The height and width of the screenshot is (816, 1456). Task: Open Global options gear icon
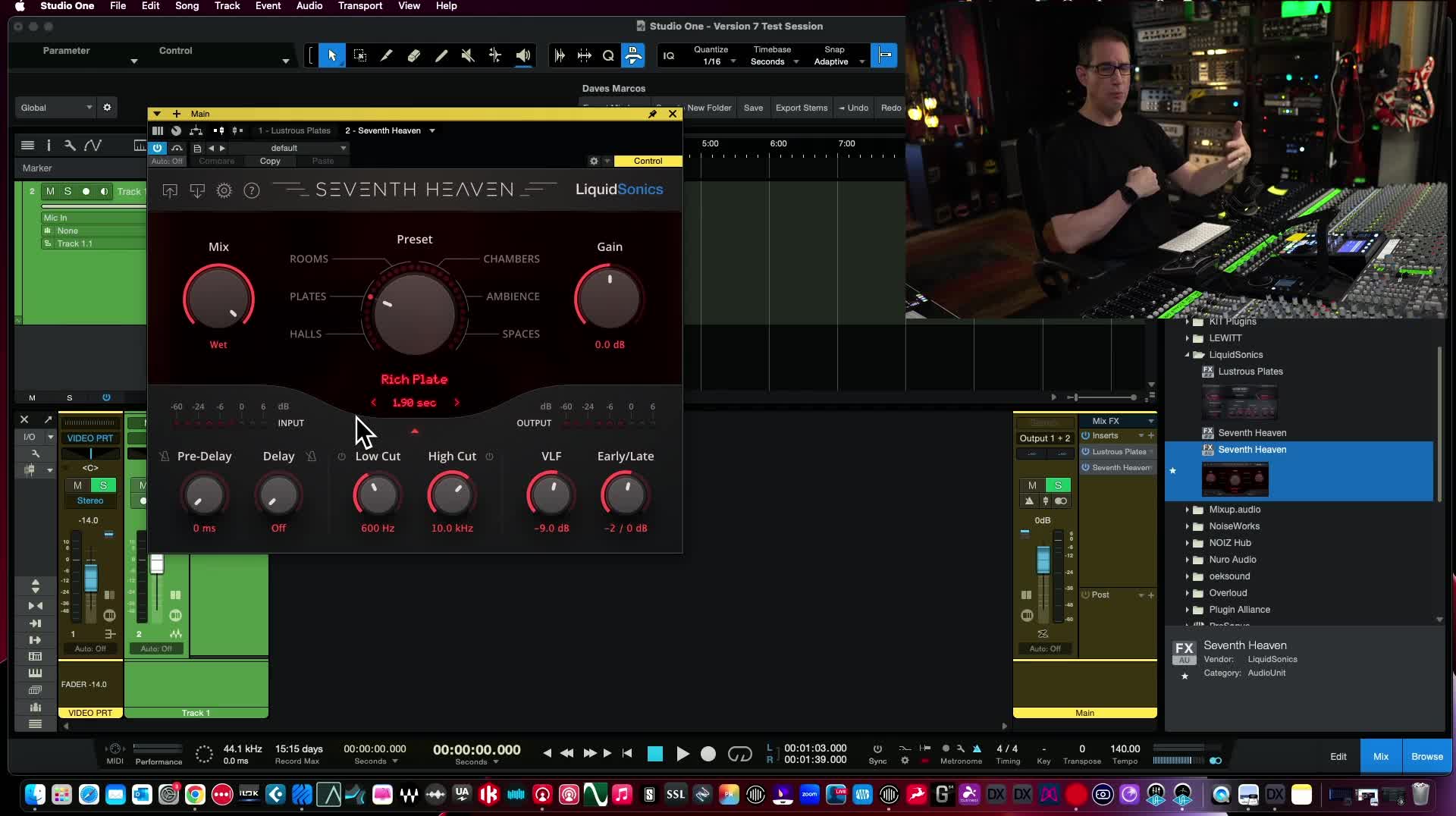(107, 108)
